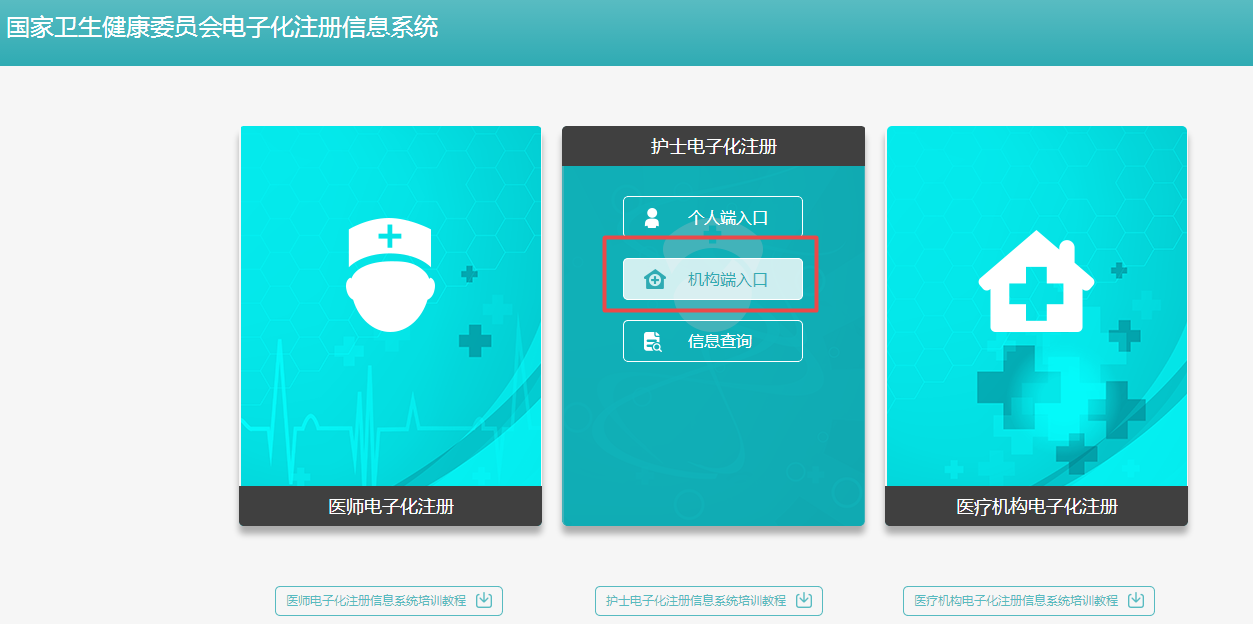Open the 机构端入口 entry
The height and width of the screenshot is (624, 1253).
[713, 279]
